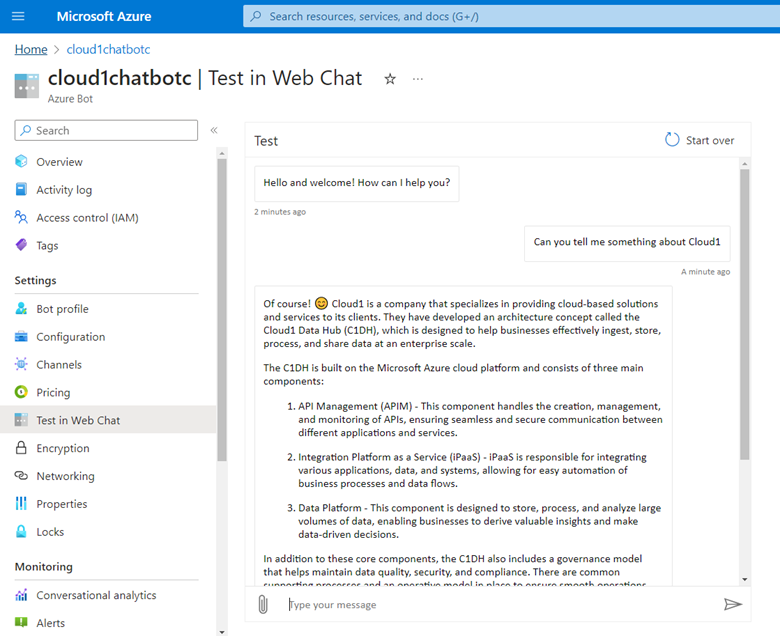Viewport: 780px width, 636px height.
Task: Click the Type your message field
Action: click(x=502, y=605)
